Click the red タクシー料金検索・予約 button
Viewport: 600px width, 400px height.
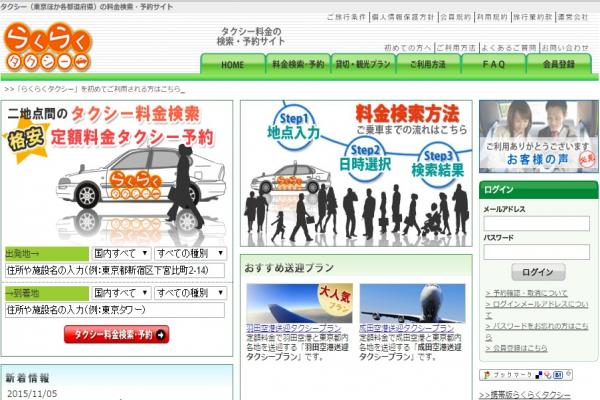116,335
